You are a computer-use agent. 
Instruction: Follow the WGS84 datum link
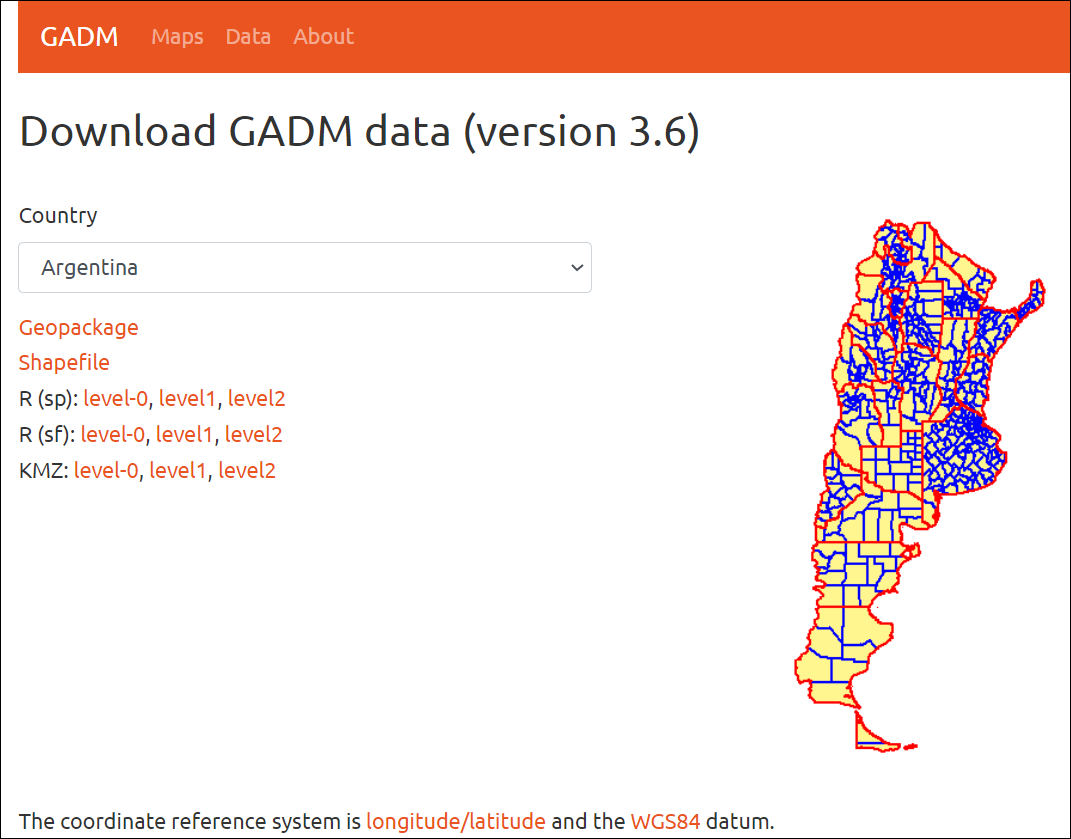[x=665, y=822]
